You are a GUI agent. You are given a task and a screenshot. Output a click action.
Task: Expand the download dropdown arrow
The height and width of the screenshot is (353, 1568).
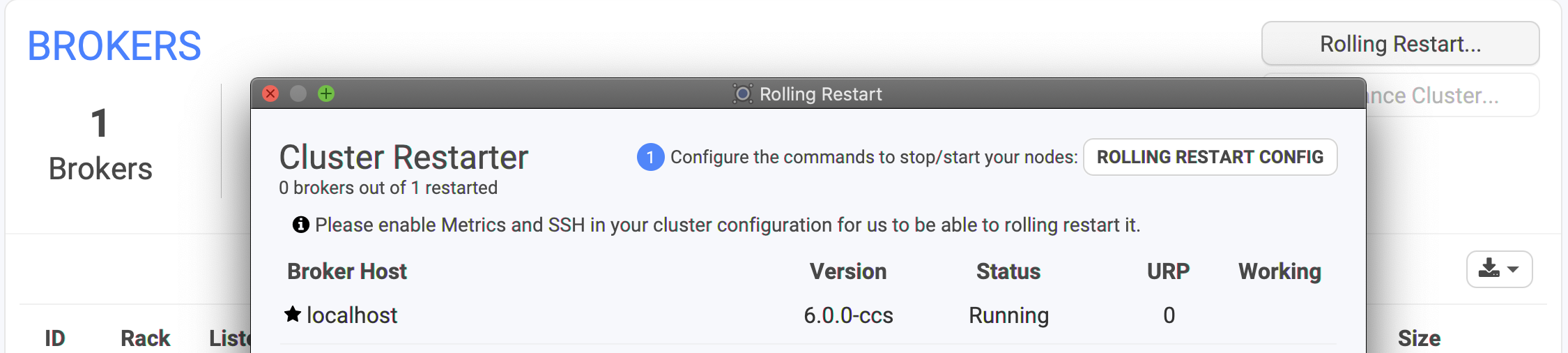click(x=1513, y=269)
